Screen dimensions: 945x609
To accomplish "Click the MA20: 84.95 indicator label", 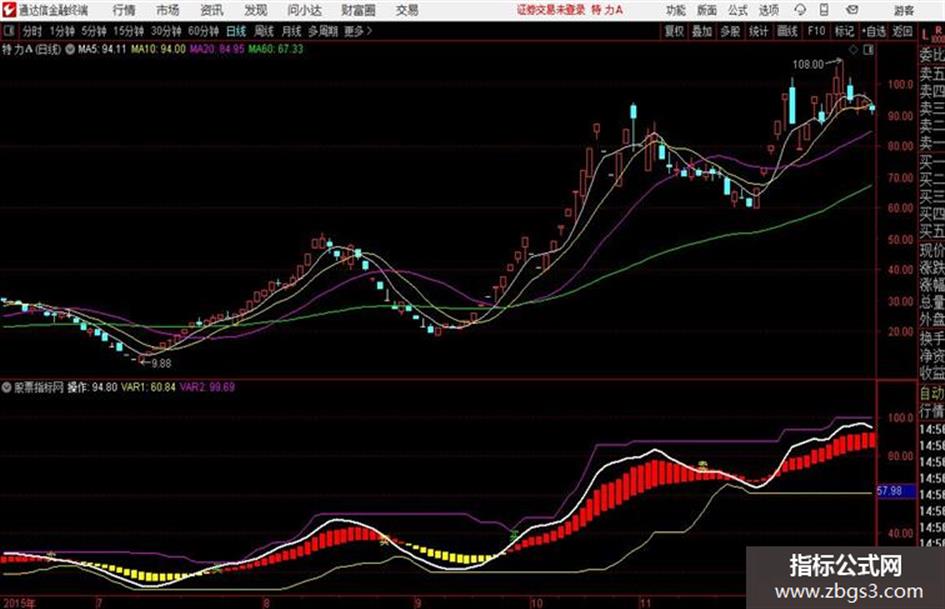I will pos(217,49).
